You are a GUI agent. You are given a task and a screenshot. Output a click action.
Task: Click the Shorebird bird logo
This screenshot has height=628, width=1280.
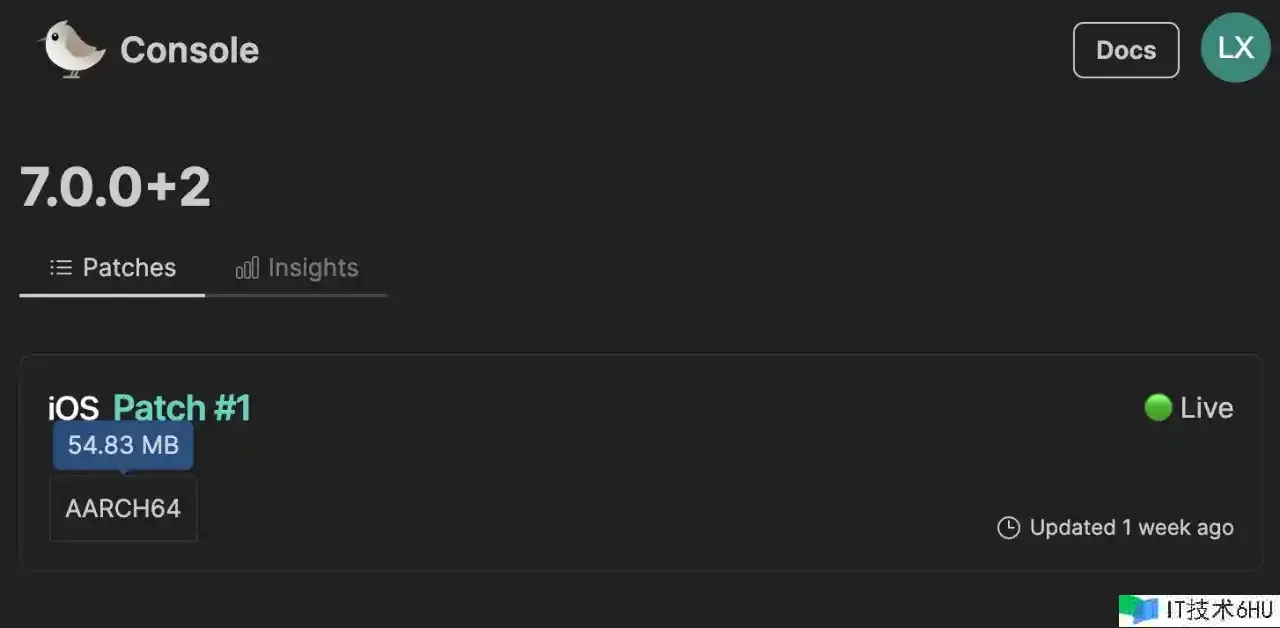(x=72, y=49)
